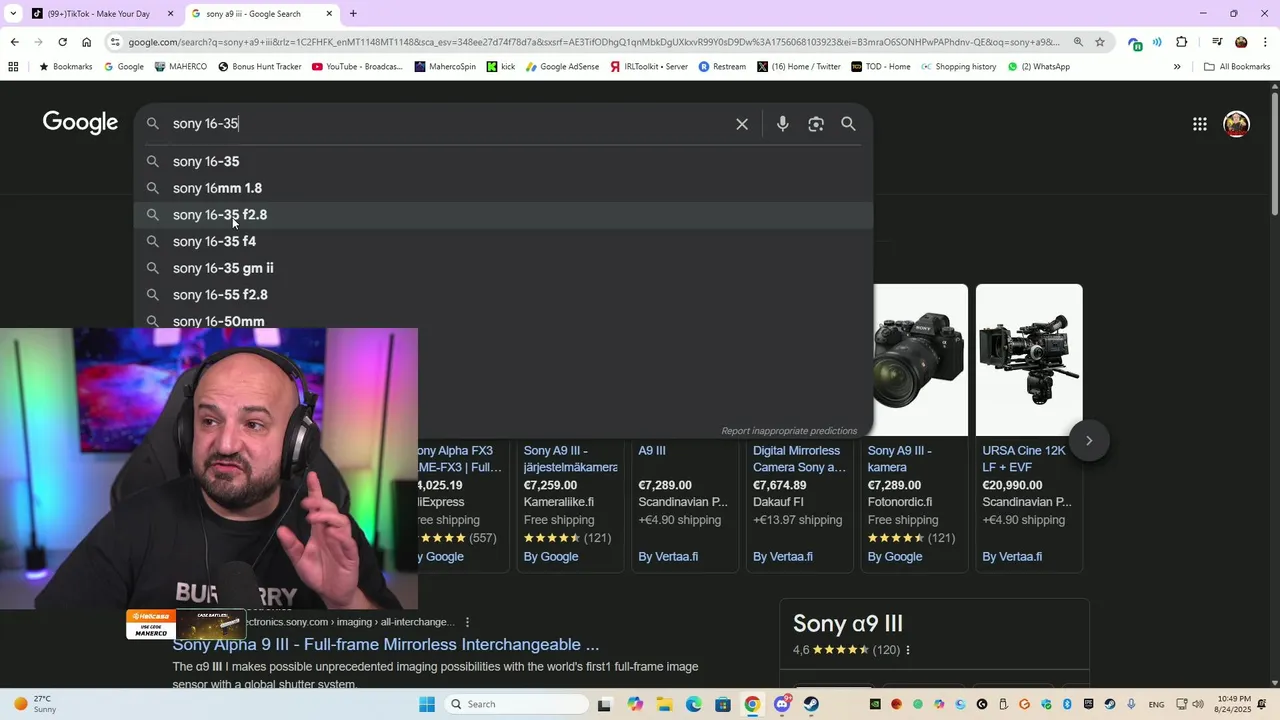The height and width of the screenshot is (720, 1280).
Task: Open File Explorer from the taskbar
Action: click(665, 704)
